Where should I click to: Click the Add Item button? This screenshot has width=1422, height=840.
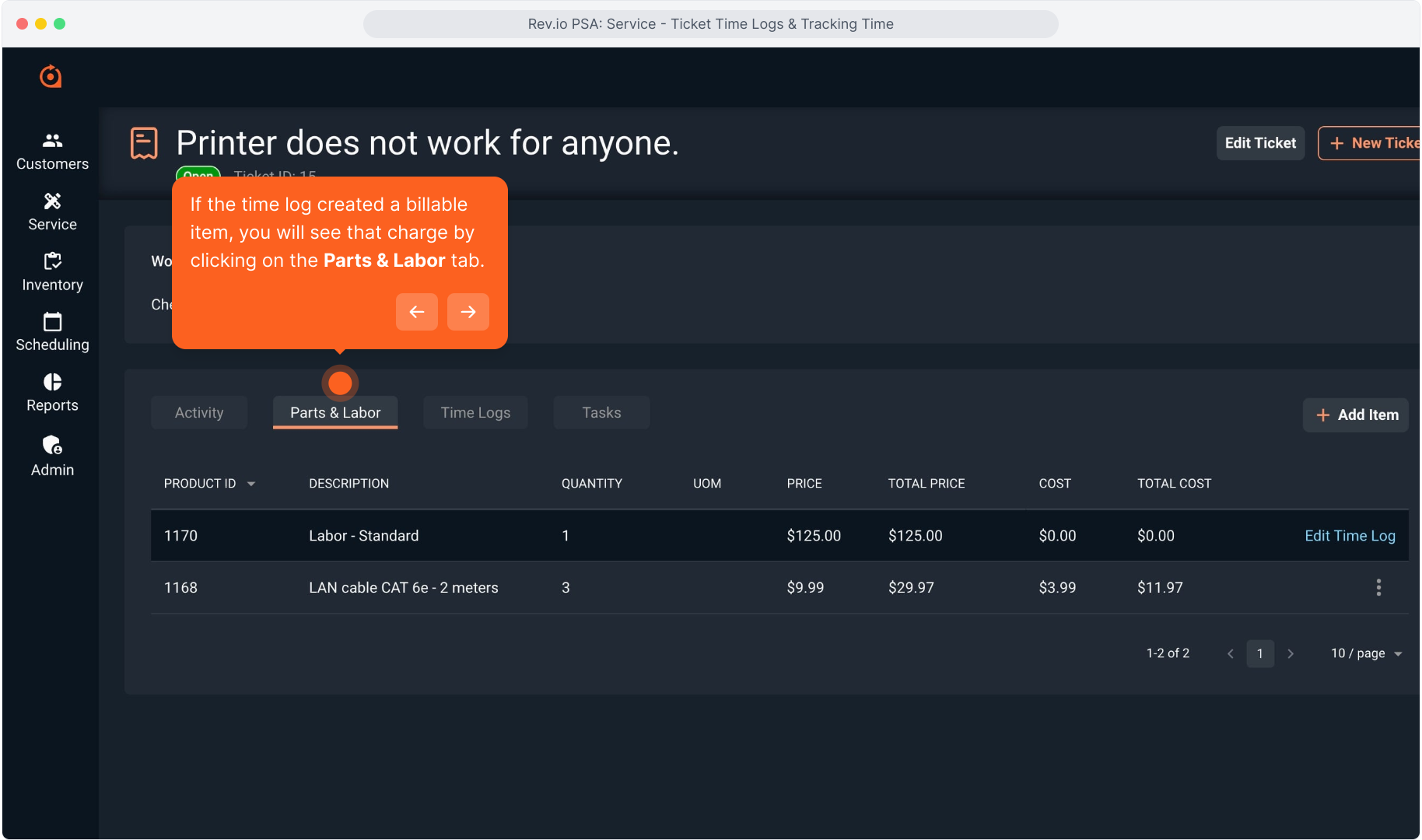point(1356,415)
